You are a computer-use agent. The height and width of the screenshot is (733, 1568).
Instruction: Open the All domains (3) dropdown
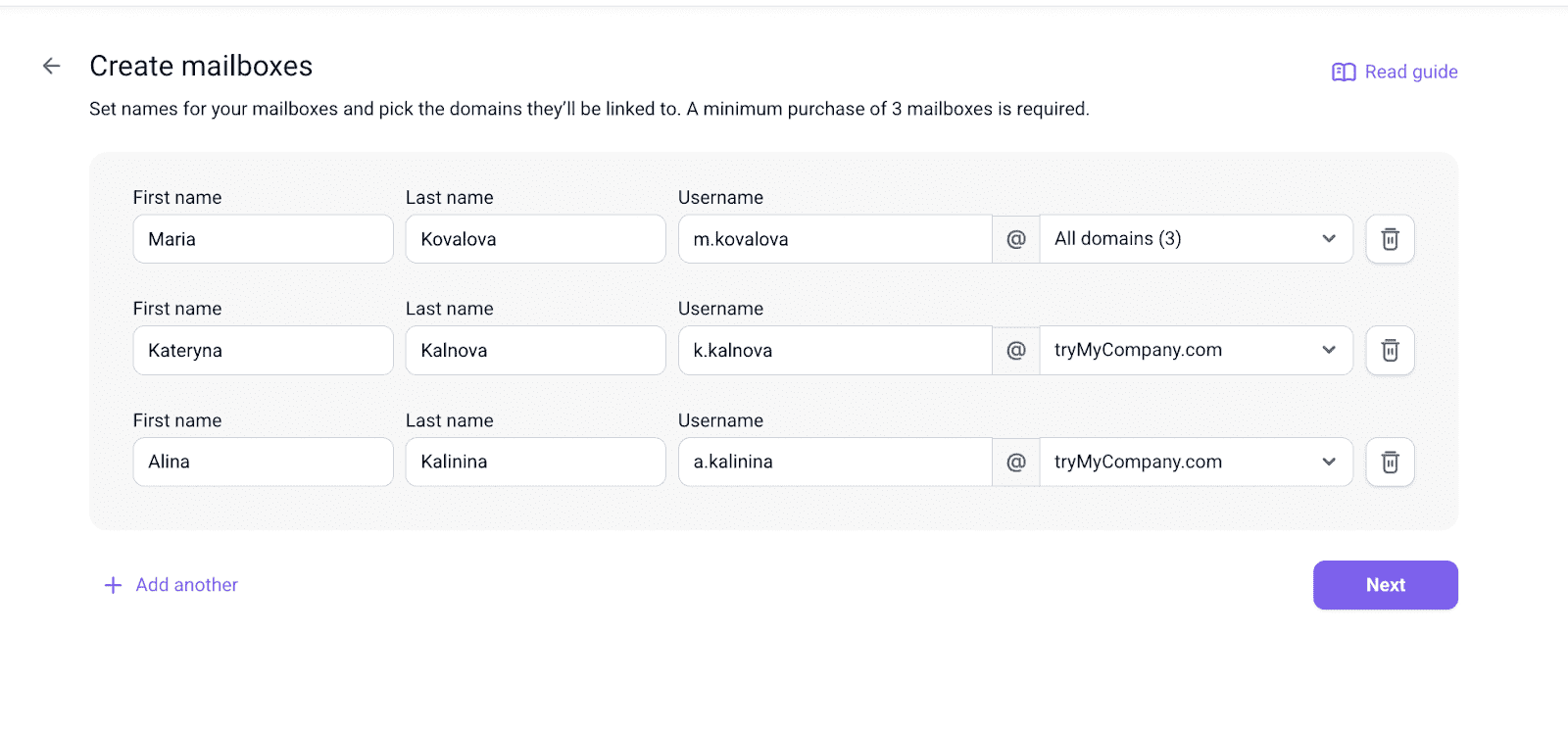click(x=1196, y=239)
